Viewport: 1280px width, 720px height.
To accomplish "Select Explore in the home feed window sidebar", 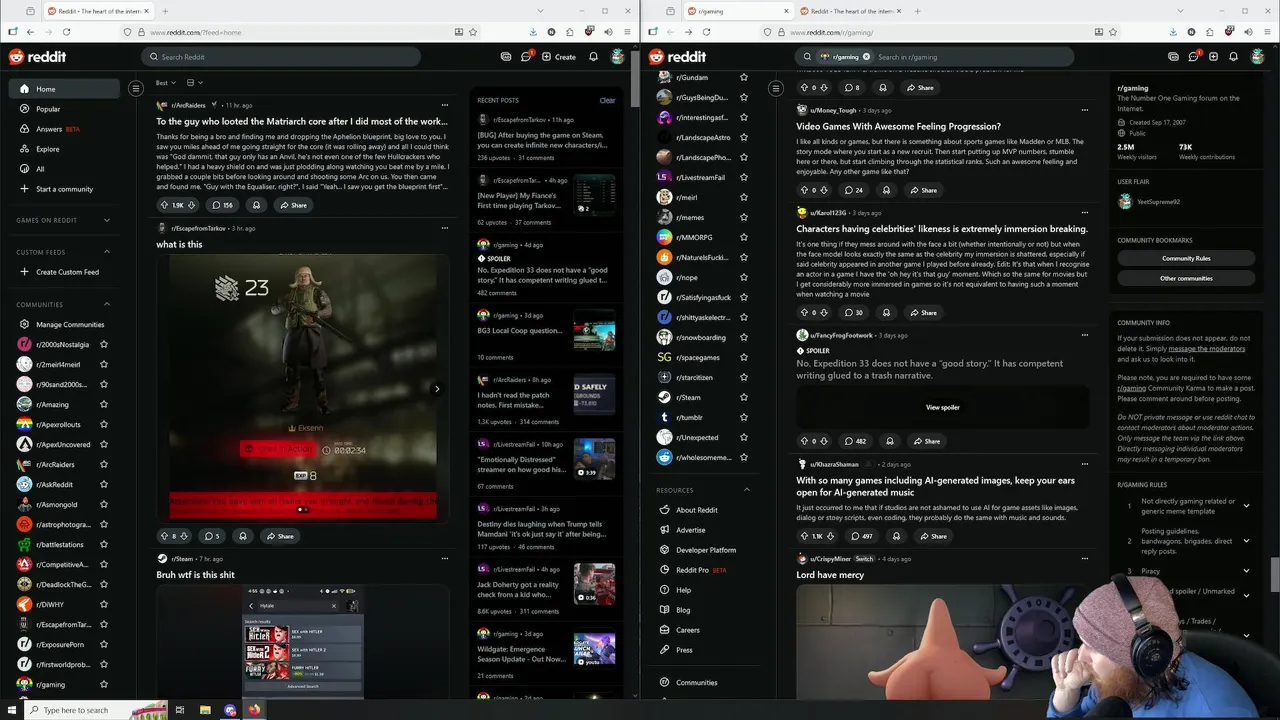I will click(x=64, y=149).
